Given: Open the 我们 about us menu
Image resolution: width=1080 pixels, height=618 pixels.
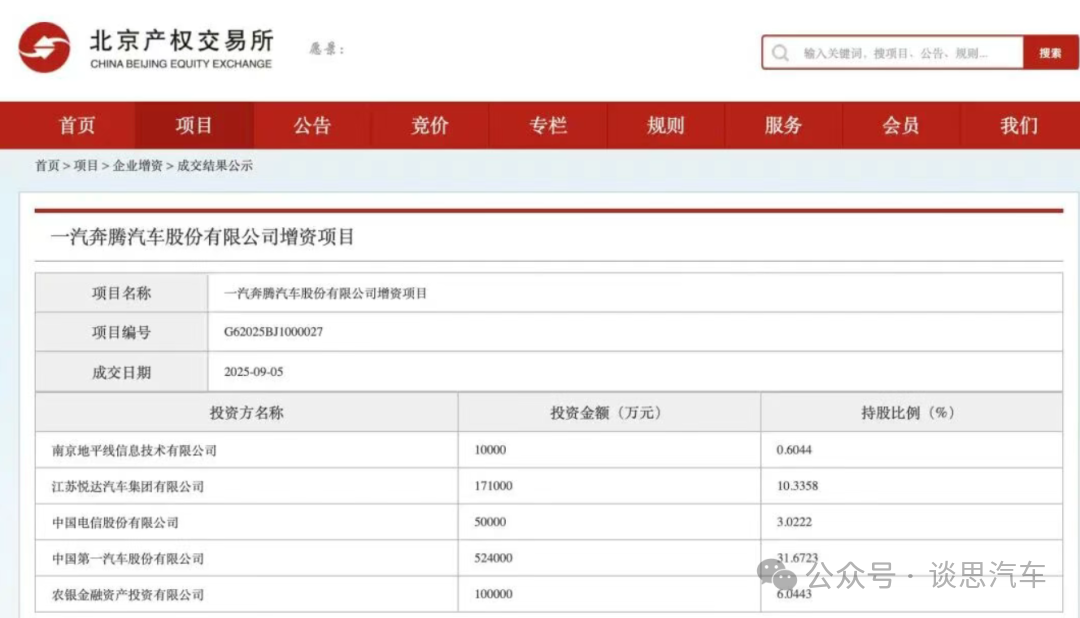Looking at the screenshot, I should pyautogui.click(x=1017, y=125).
